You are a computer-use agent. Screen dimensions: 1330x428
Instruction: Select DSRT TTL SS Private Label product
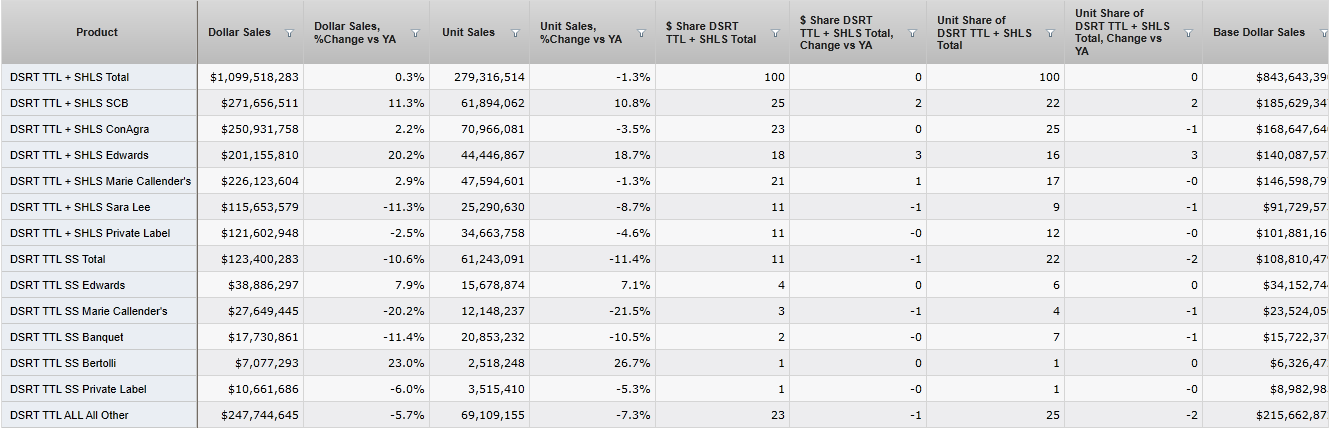point(78,389)
